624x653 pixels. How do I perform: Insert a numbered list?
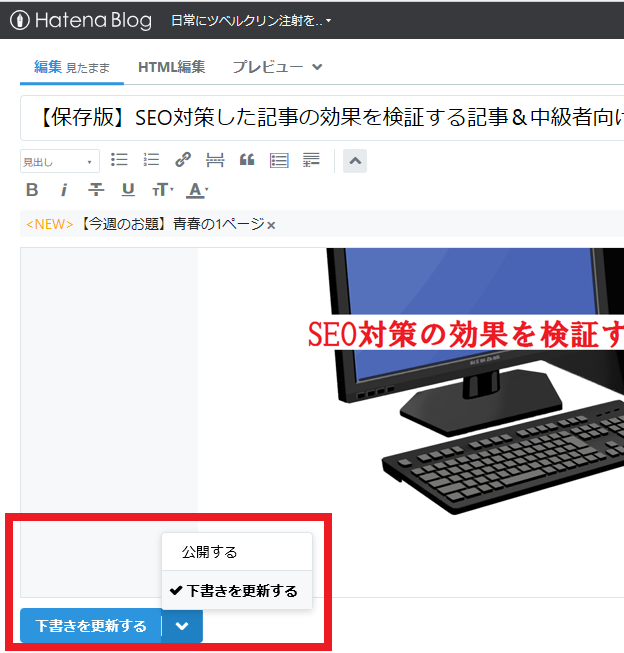151,160
